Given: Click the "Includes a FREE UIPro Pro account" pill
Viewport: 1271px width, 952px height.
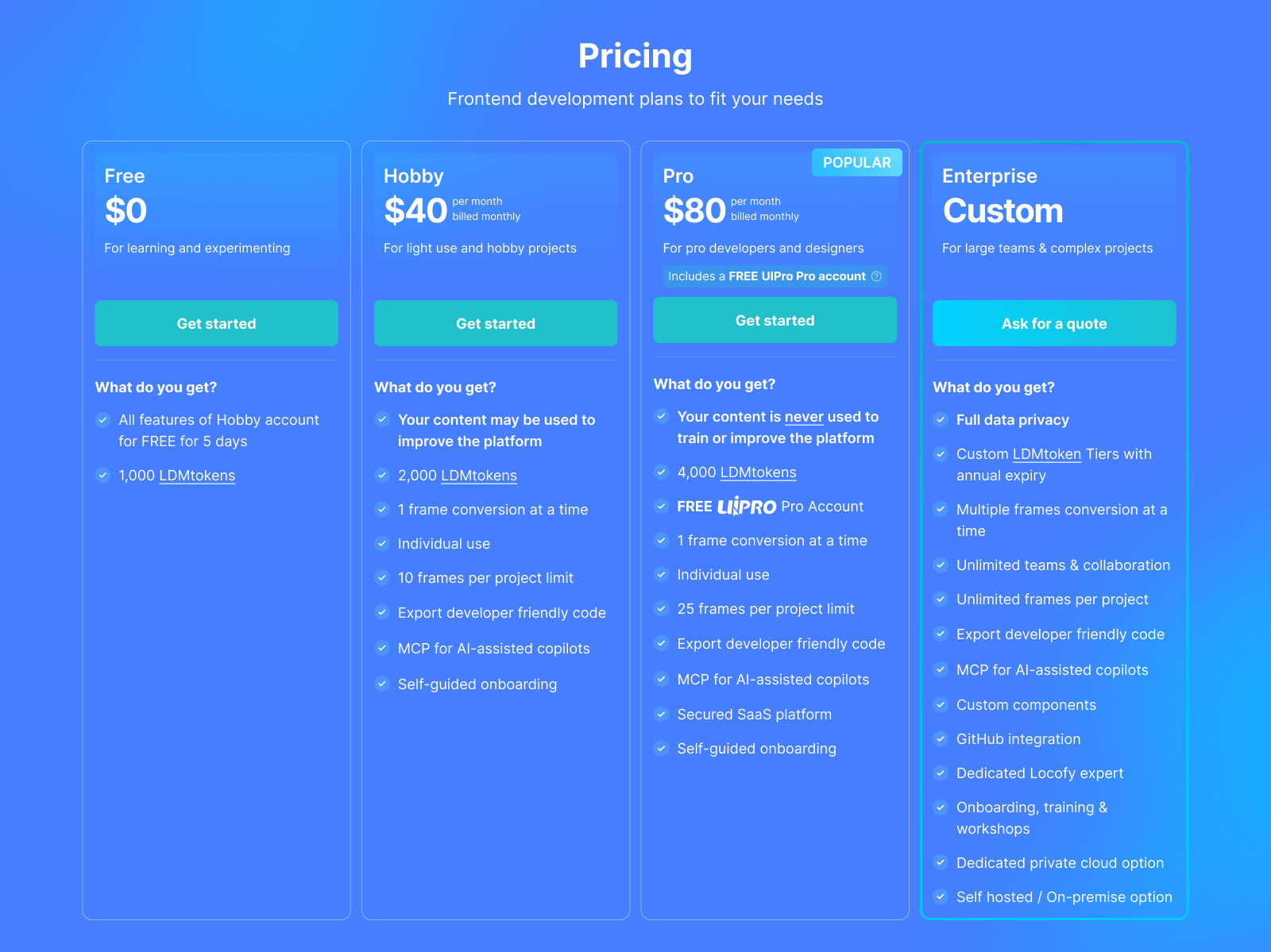Looking at the screenshot, I should [x=766, y=276].
